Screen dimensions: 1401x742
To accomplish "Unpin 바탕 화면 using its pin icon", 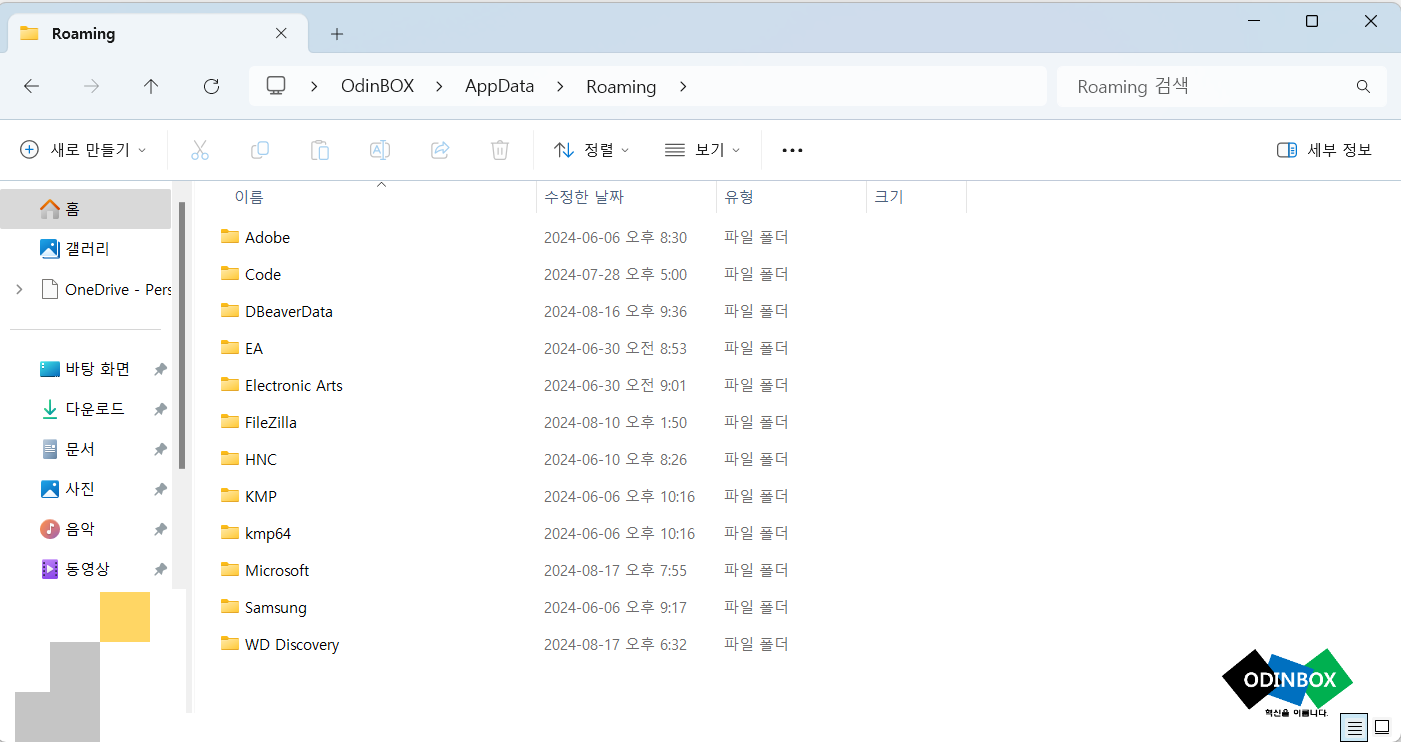I will 160,369.
